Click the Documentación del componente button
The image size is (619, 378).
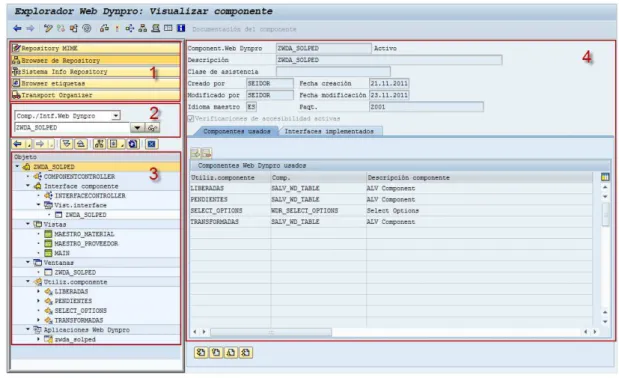(x=244, y=29)
